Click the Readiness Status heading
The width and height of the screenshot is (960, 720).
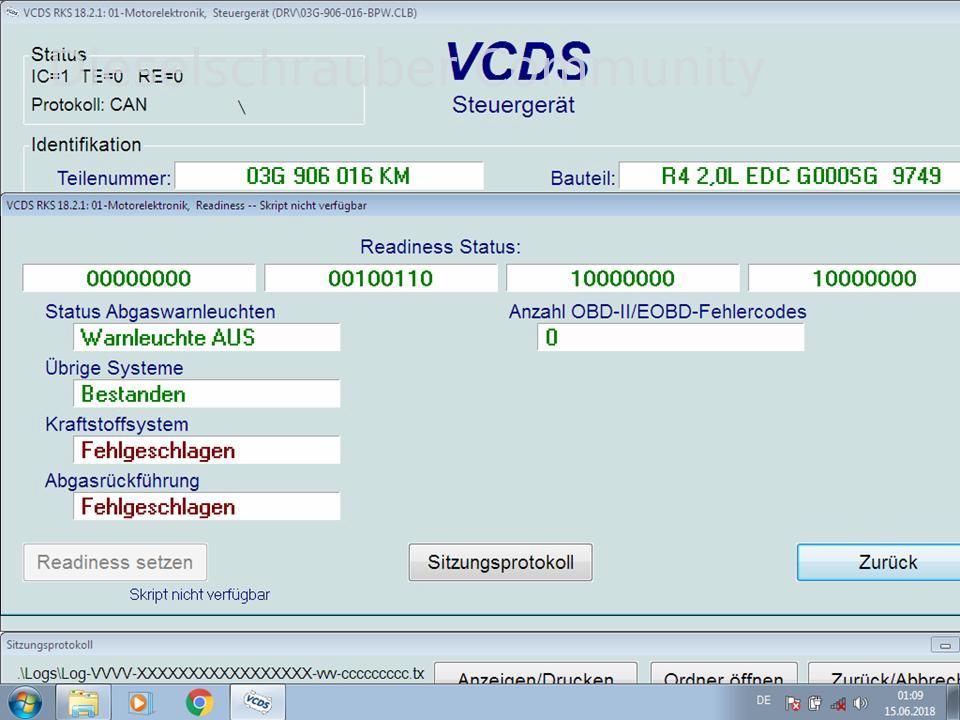click(x=440, y=247)
